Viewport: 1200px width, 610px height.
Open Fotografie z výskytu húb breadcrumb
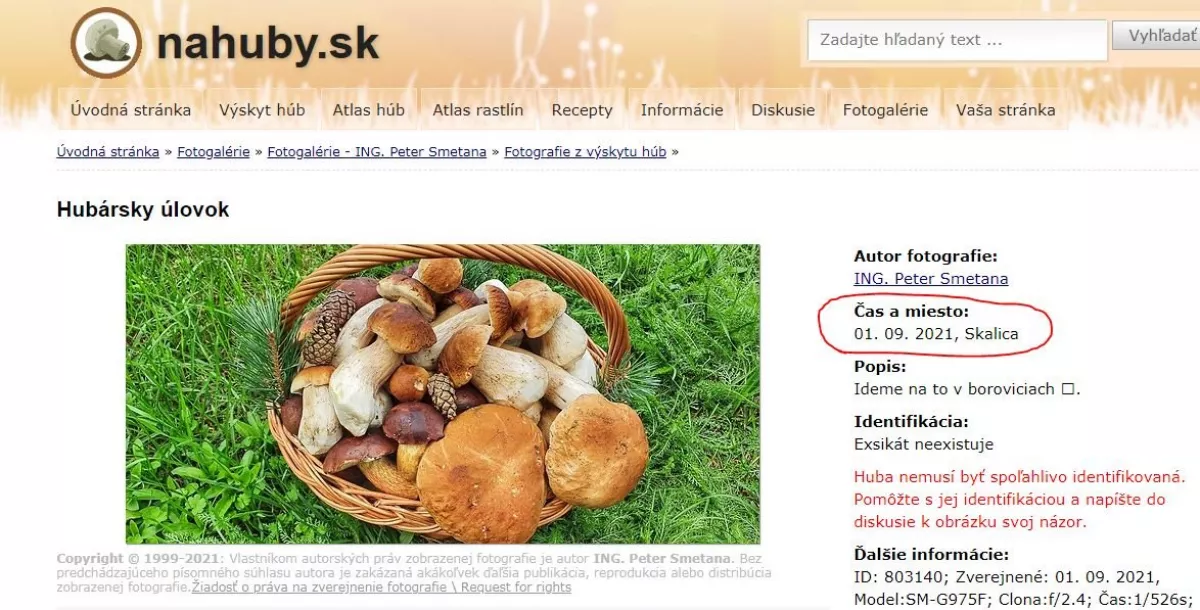tap(585, 152)
